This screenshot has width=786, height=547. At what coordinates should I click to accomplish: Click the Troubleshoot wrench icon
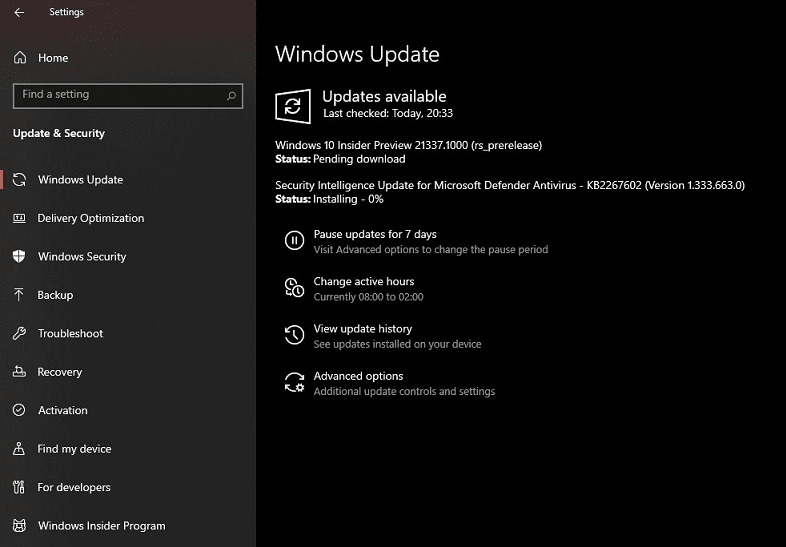(x=19, y=333)
